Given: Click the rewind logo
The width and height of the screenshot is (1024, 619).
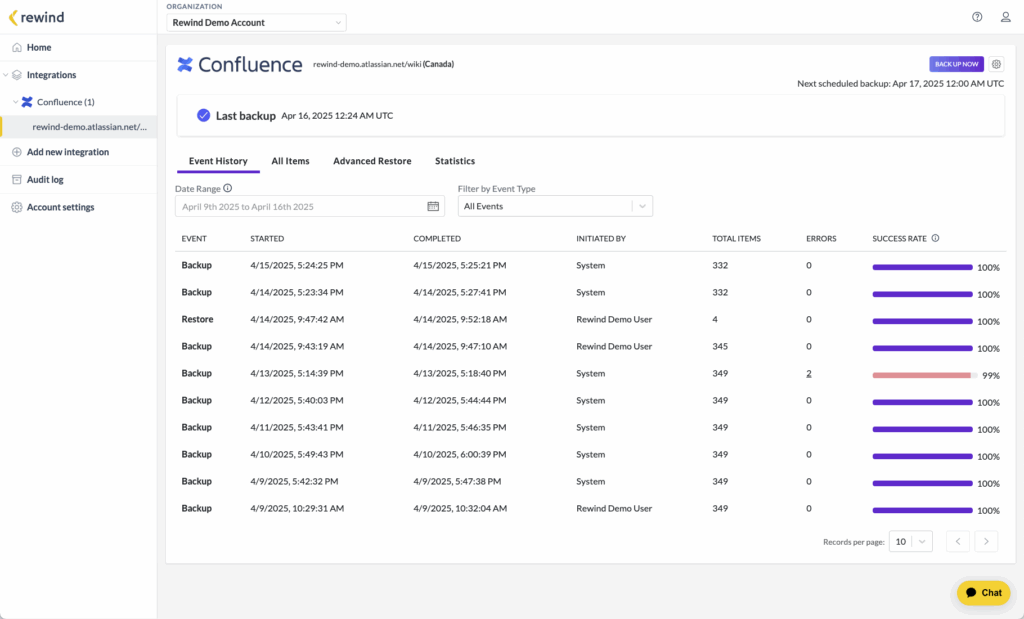Looking at the screenshot, I should click(x=37, y=18).
